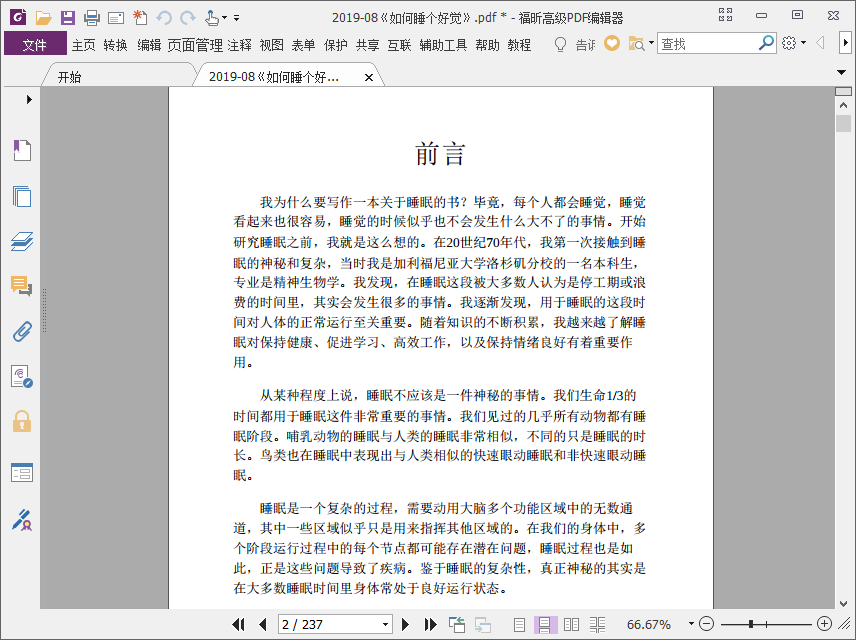Click the undo arrow in the quick toolbar

[164, 18]
